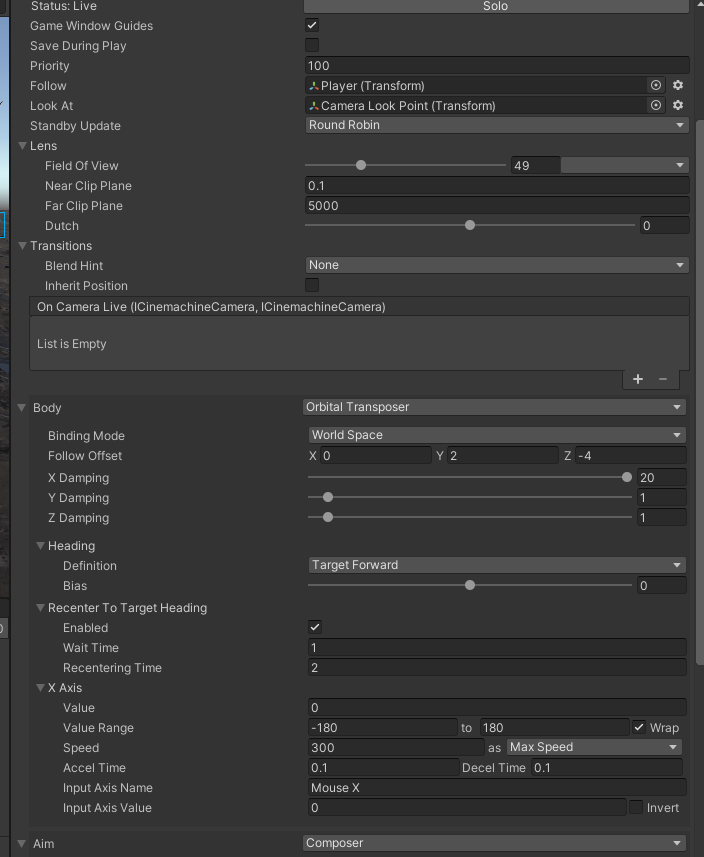Collapse the X Axis section
704x857 pixels.
38,688
